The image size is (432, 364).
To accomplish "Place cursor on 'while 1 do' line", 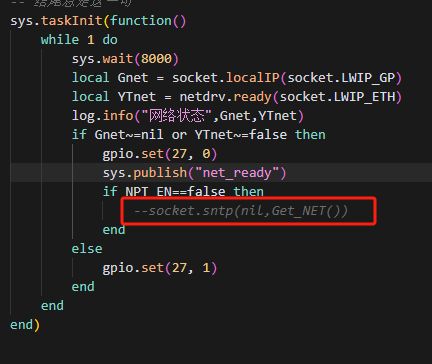I will [79, 40].
